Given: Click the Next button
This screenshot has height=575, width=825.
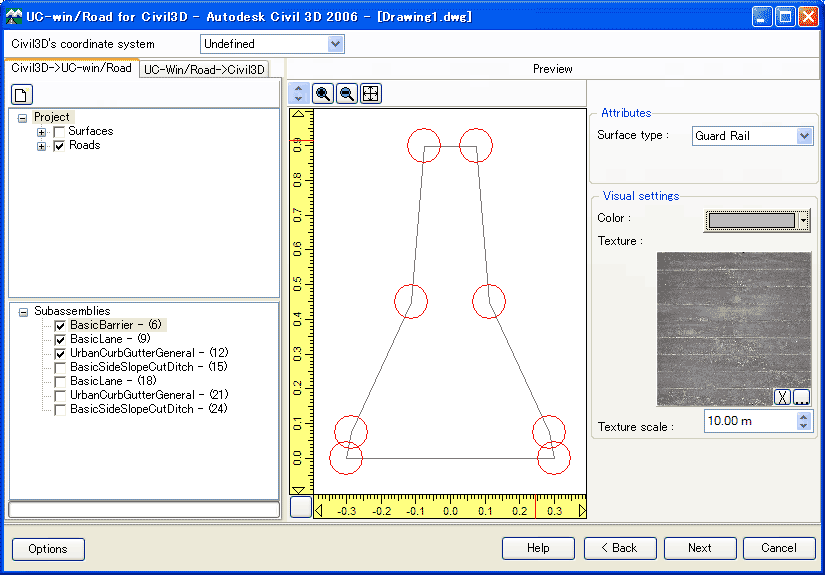Looking at the screenshot, I should 700,548.
